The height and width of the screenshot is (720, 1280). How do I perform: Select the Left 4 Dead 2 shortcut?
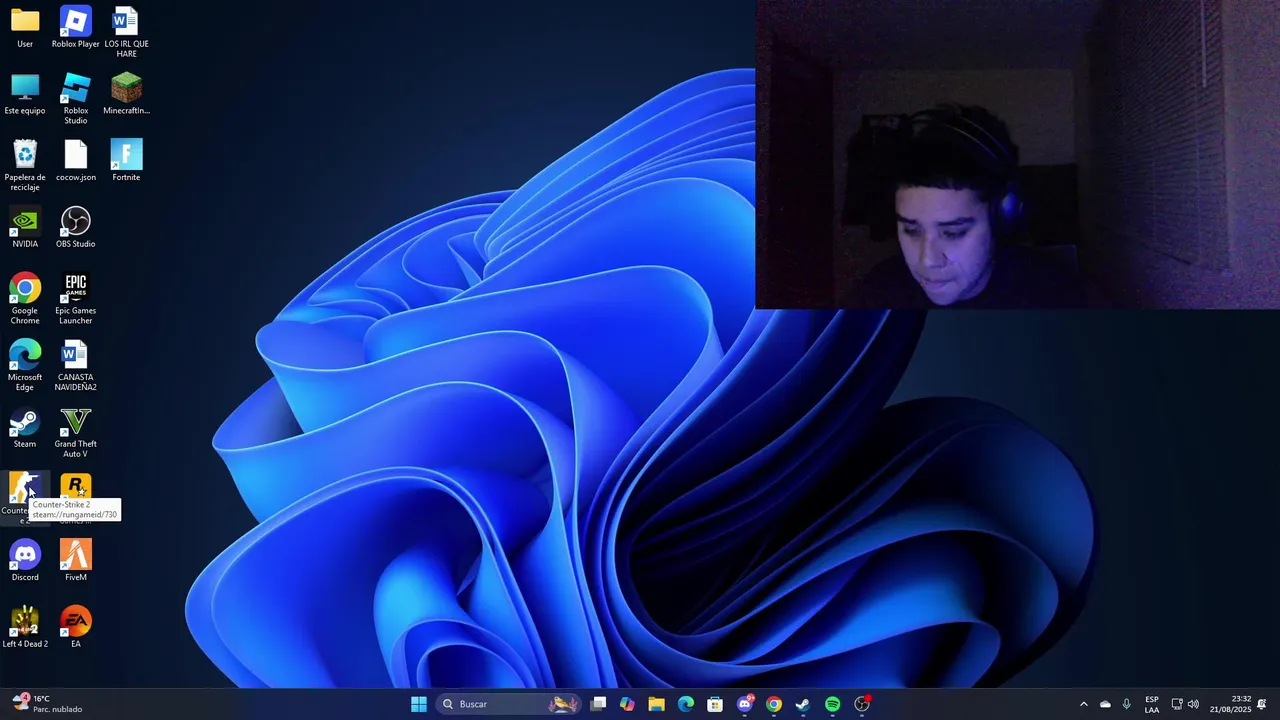click(25, 628)
